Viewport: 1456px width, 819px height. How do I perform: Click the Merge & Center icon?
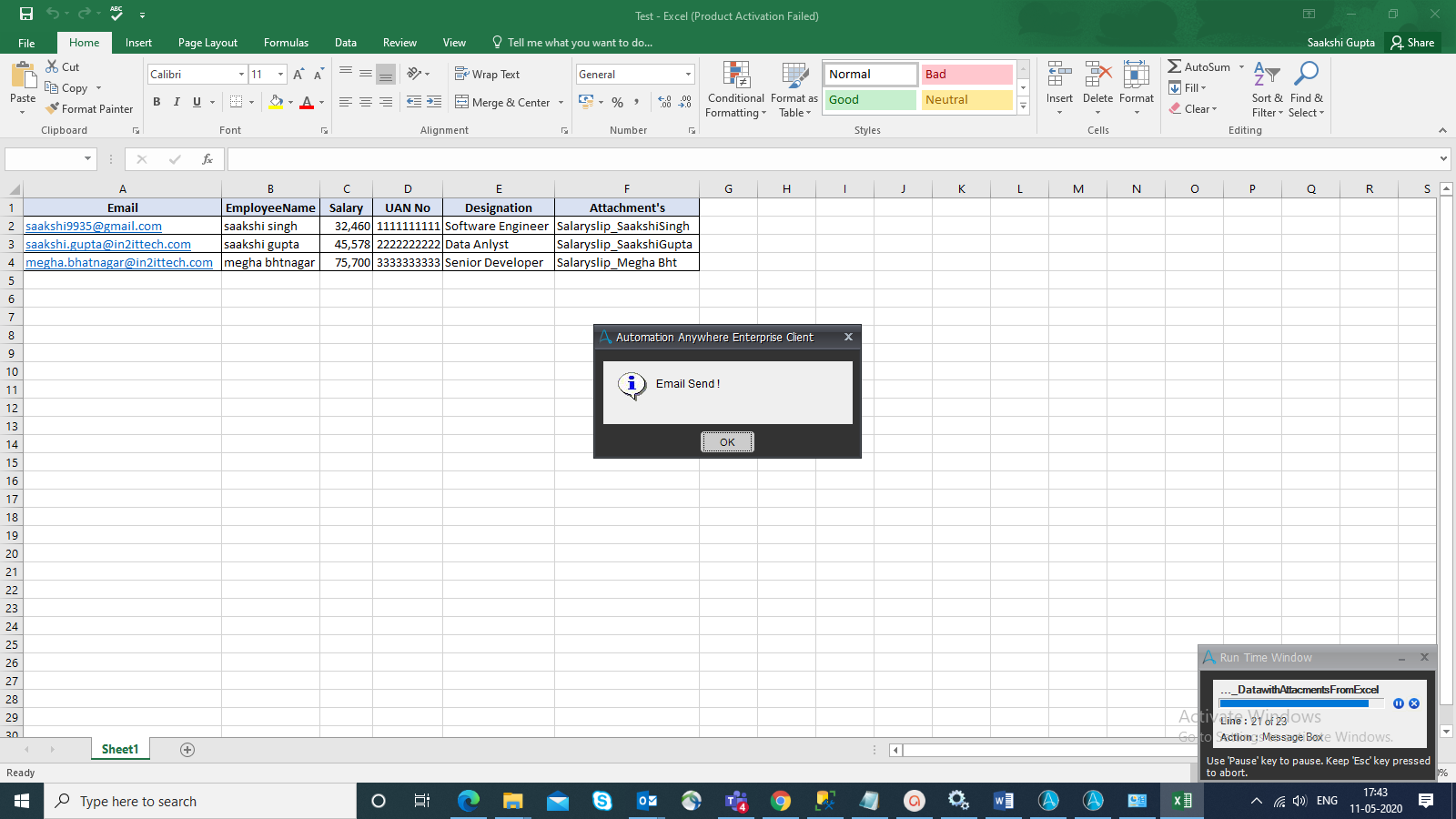click(x=462, y=102)
